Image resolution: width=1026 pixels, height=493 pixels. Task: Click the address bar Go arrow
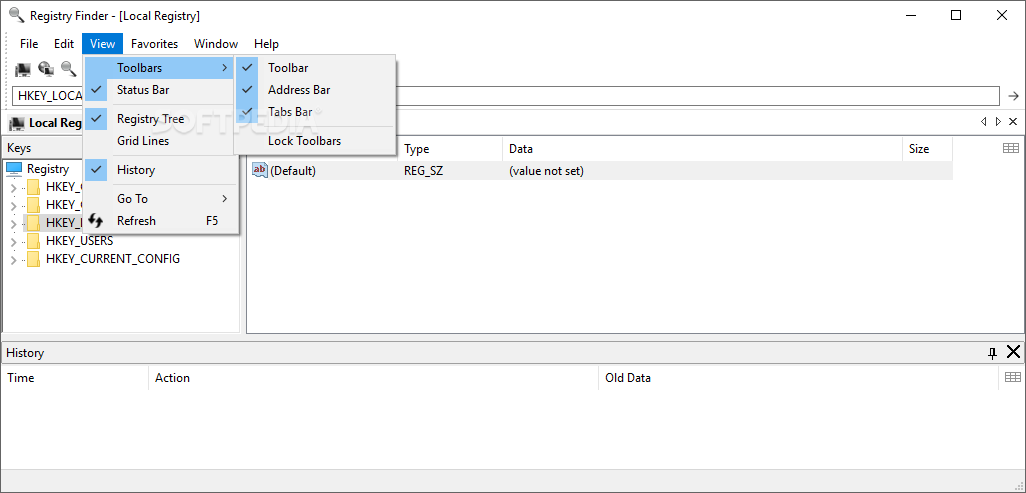click(x=1014, y=96)
